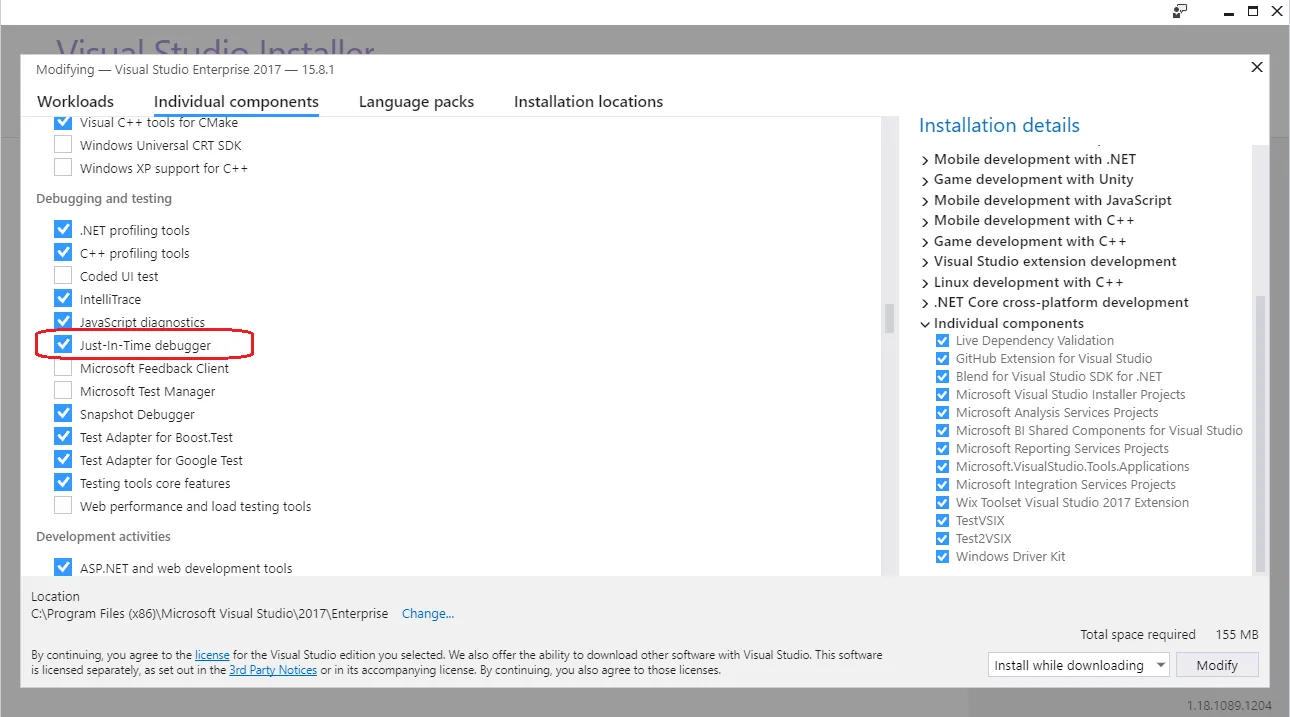The height and width of the screenshot is (717, 1290).
Task: Click the Modify button
Action: click(1217, 665)
